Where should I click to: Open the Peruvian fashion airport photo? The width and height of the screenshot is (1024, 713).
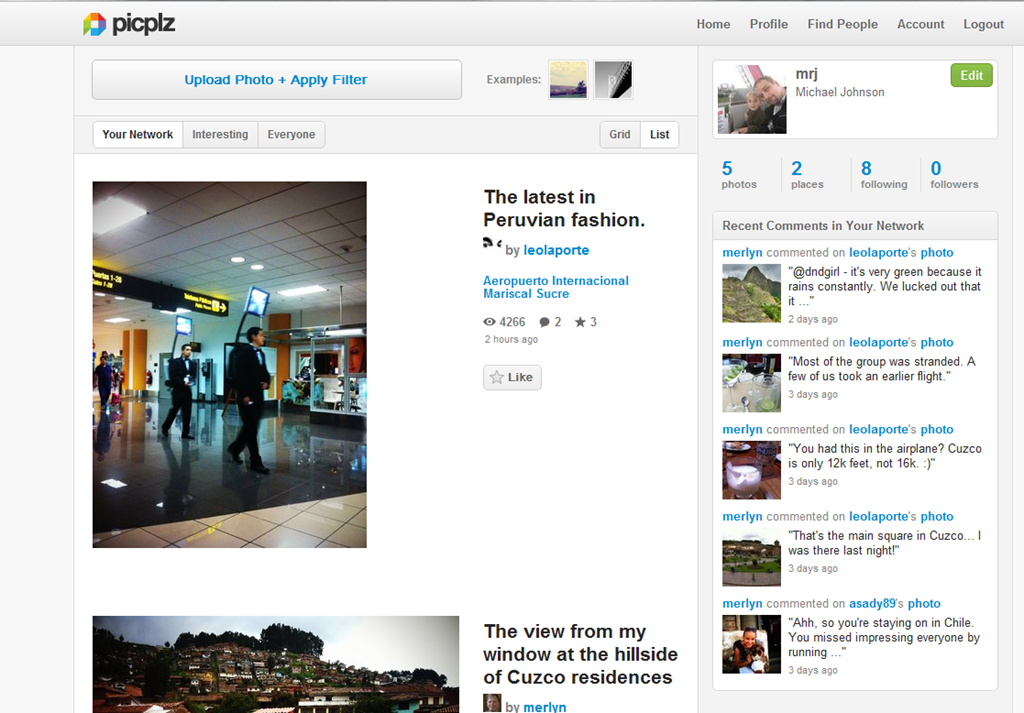point(229,364)
